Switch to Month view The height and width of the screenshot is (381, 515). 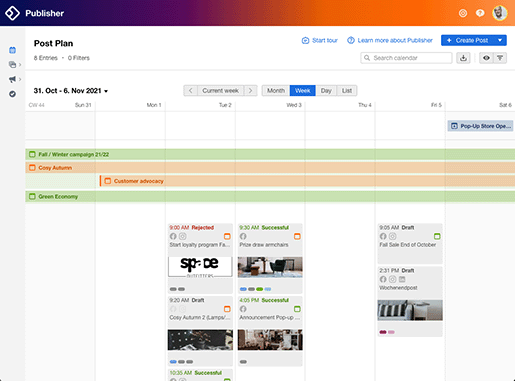tap(276, 91)
